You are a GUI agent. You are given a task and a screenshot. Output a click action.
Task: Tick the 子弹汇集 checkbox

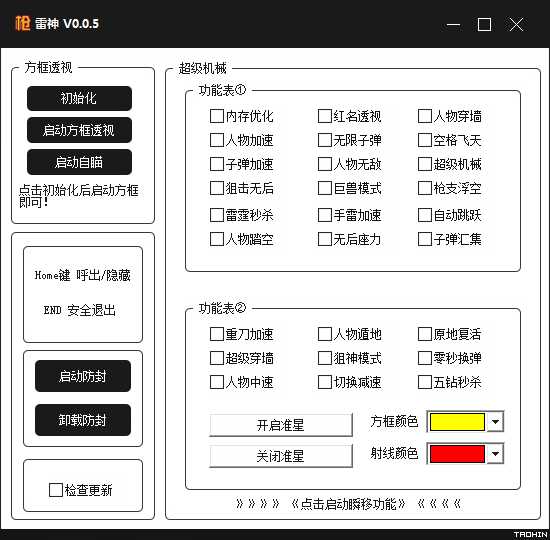[425, 239]
